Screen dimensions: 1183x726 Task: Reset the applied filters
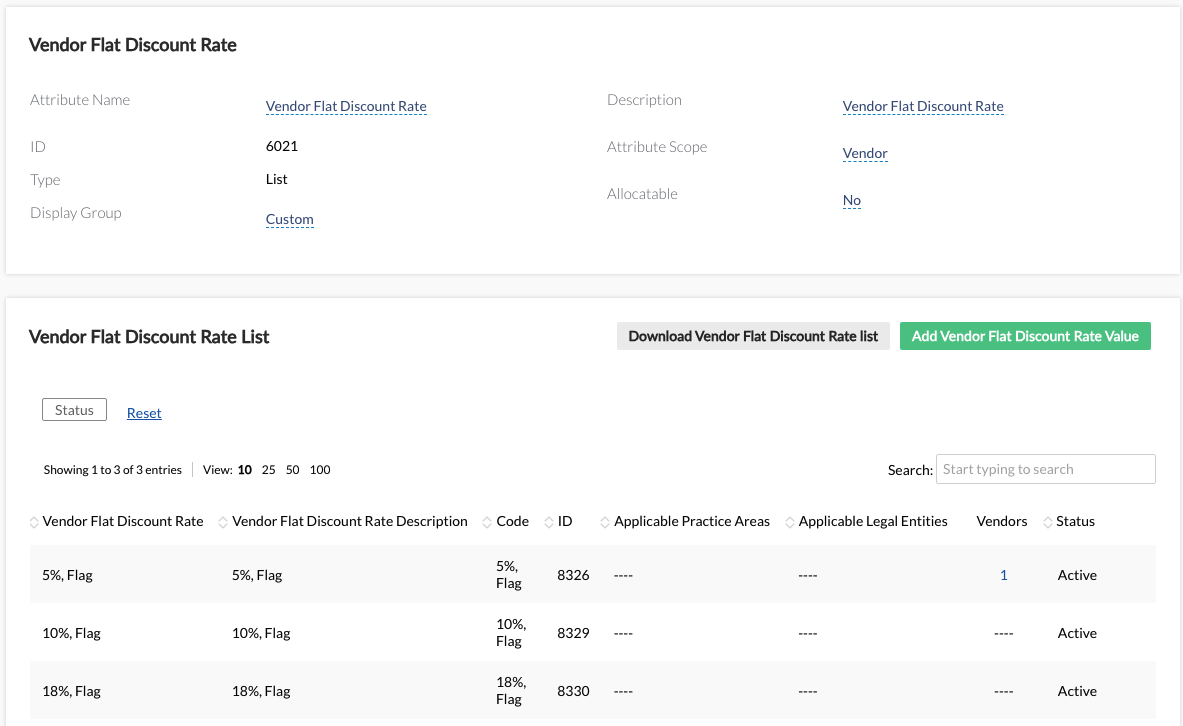click(144, 413)
